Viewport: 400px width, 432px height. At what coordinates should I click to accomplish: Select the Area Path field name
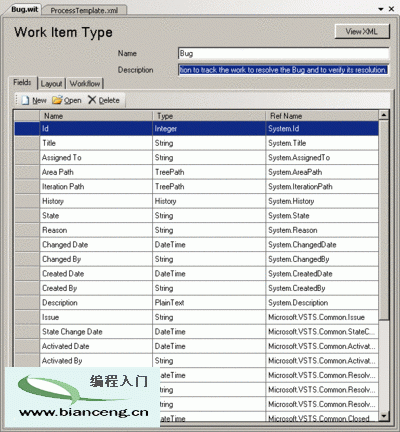[x=96, y=172]
